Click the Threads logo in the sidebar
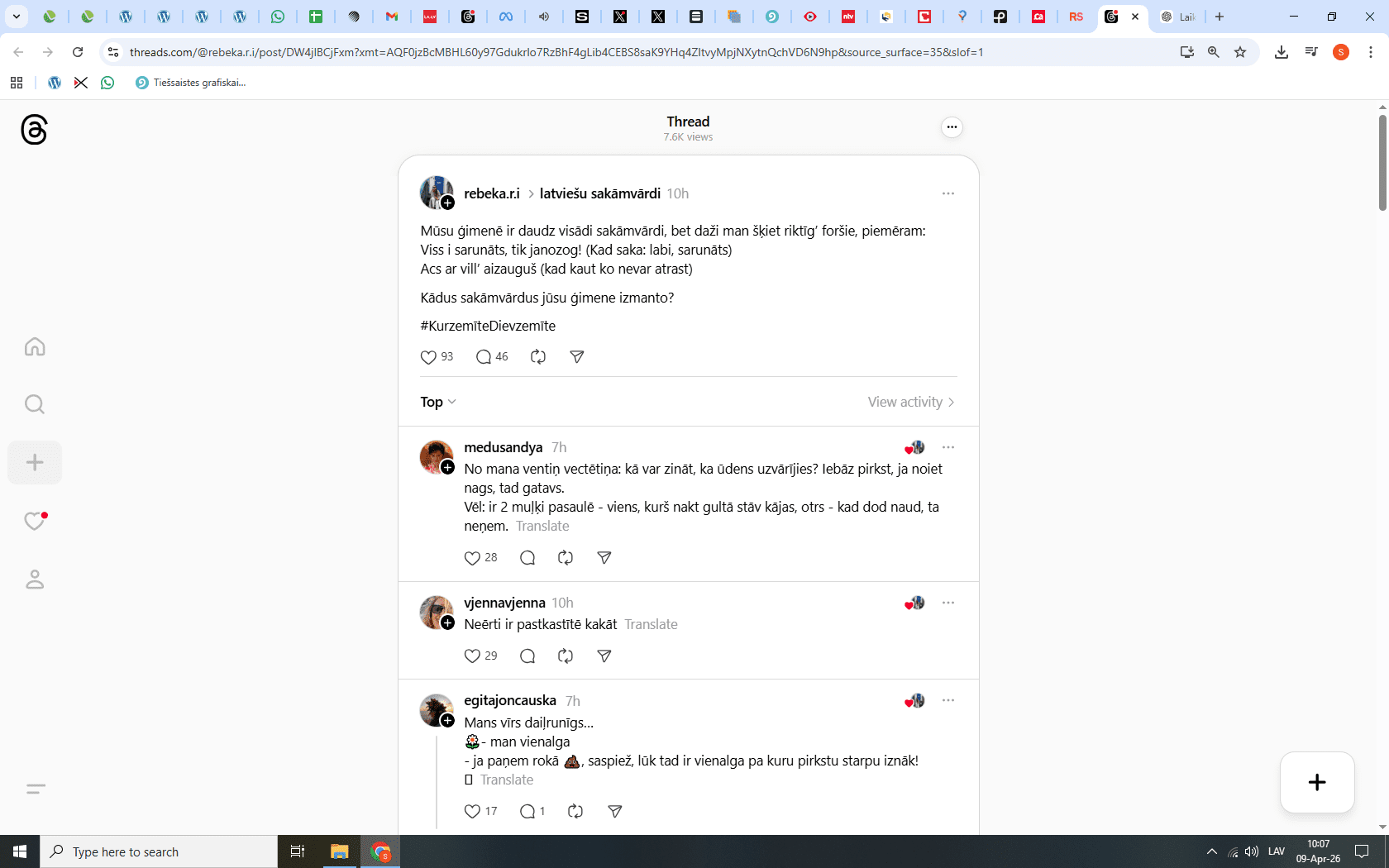Screen dimensions: 1389x868 tap(34, 130)
